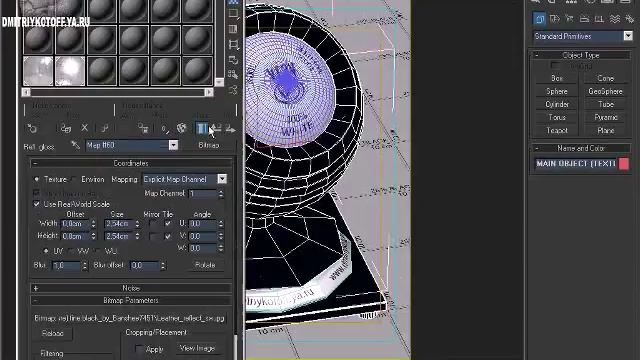
Task: Collapse the Object Type rollout
Action: (x=581, y=55)
